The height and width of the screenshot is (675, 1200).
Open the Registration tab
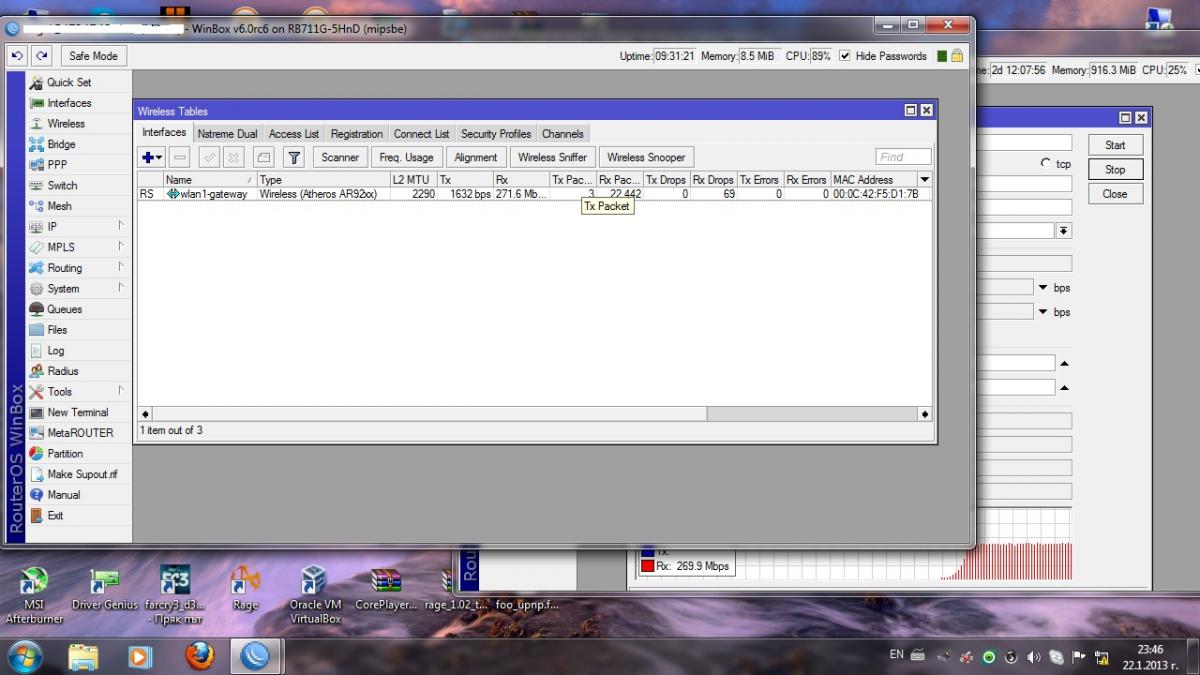(x=356, y=133)
